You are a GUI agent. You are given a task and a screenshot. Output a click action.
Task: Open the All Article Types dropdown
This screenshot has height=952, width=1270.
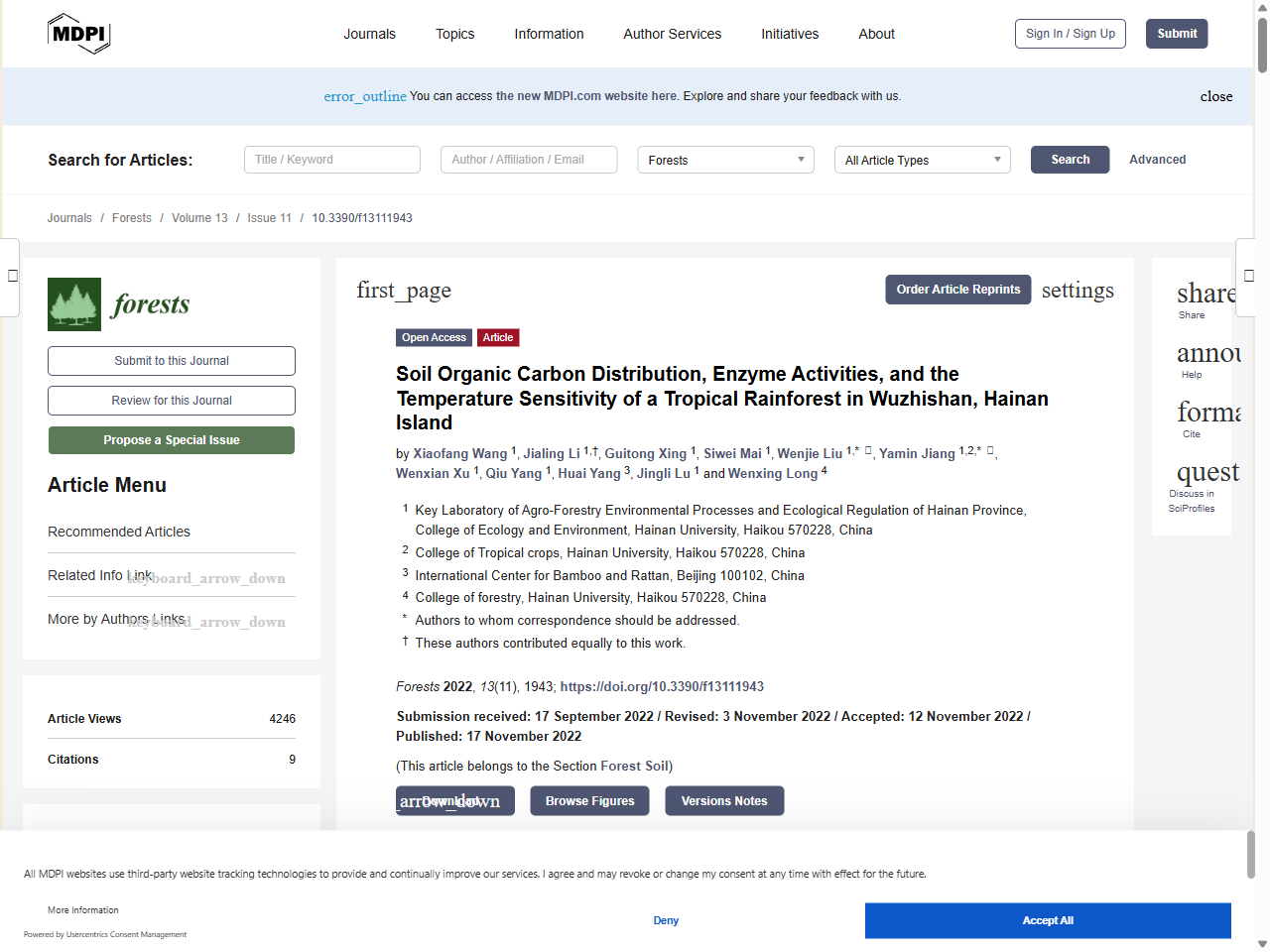click(922, 160)
